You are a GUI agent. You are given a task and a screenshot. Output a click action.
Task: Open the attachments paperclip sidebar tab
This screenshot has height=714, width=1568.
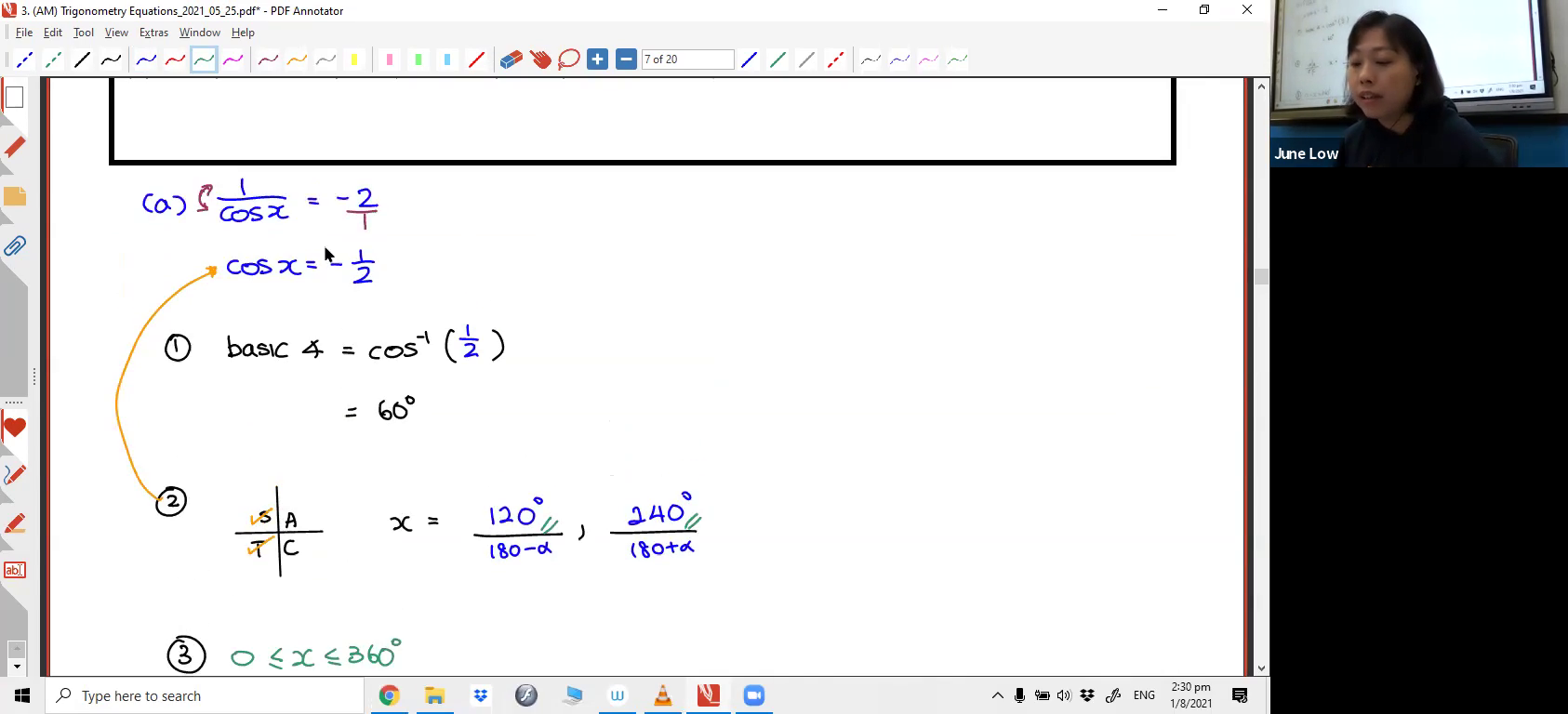[x=14, y=246]
